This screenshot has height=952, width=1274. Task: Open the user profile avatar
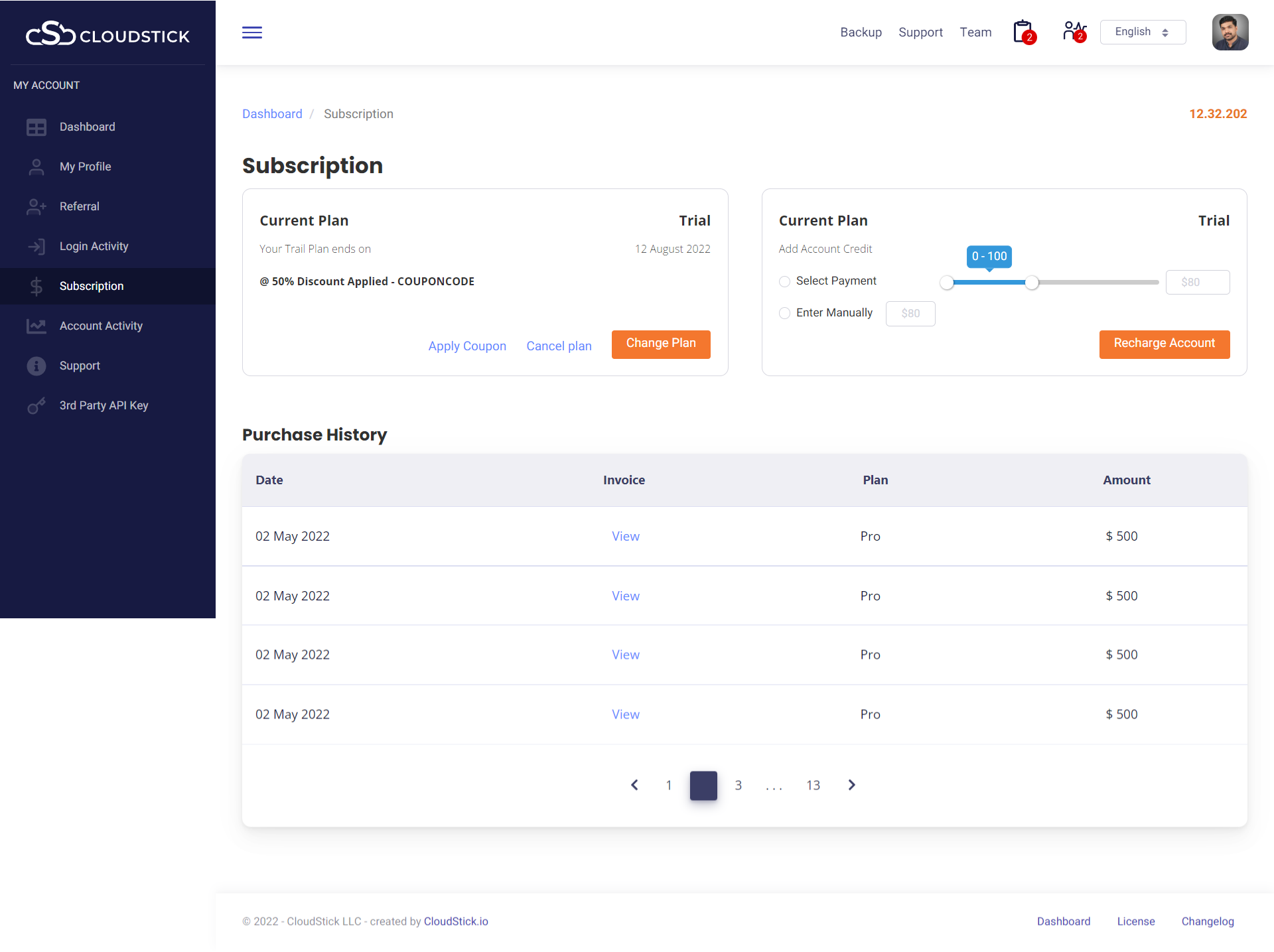click(1230, 32)
